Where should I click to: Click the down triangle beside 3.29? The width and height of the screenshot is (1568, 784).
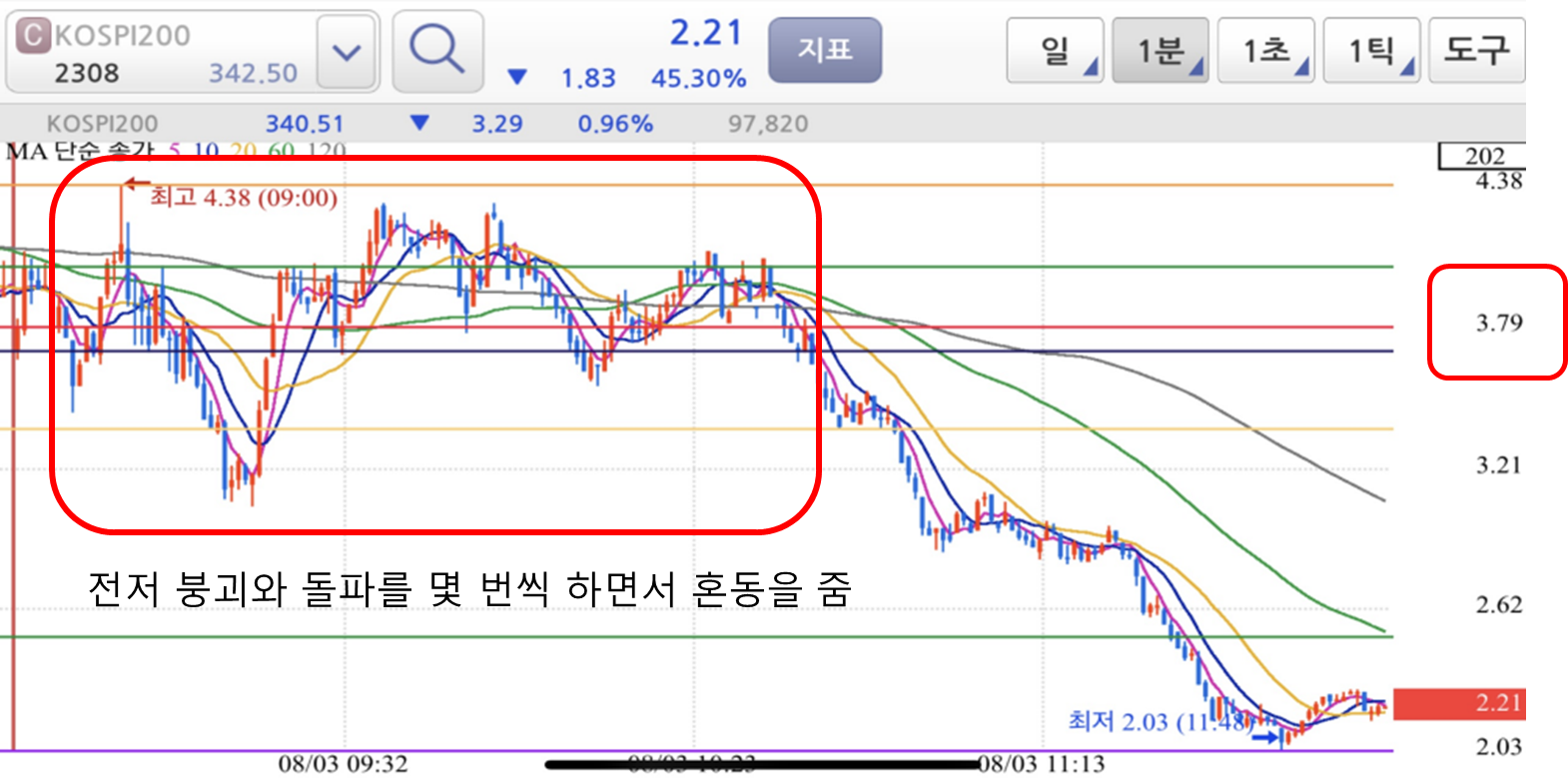pyautogui.click(x=419, y=123)
